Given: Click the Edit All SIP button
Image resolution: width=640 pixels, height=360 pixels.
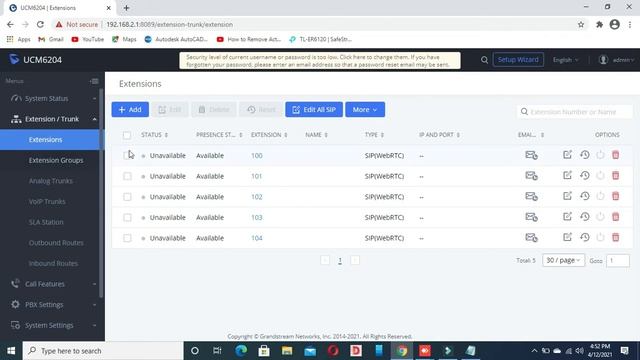Looking at the screenshot, I should 314,109.
